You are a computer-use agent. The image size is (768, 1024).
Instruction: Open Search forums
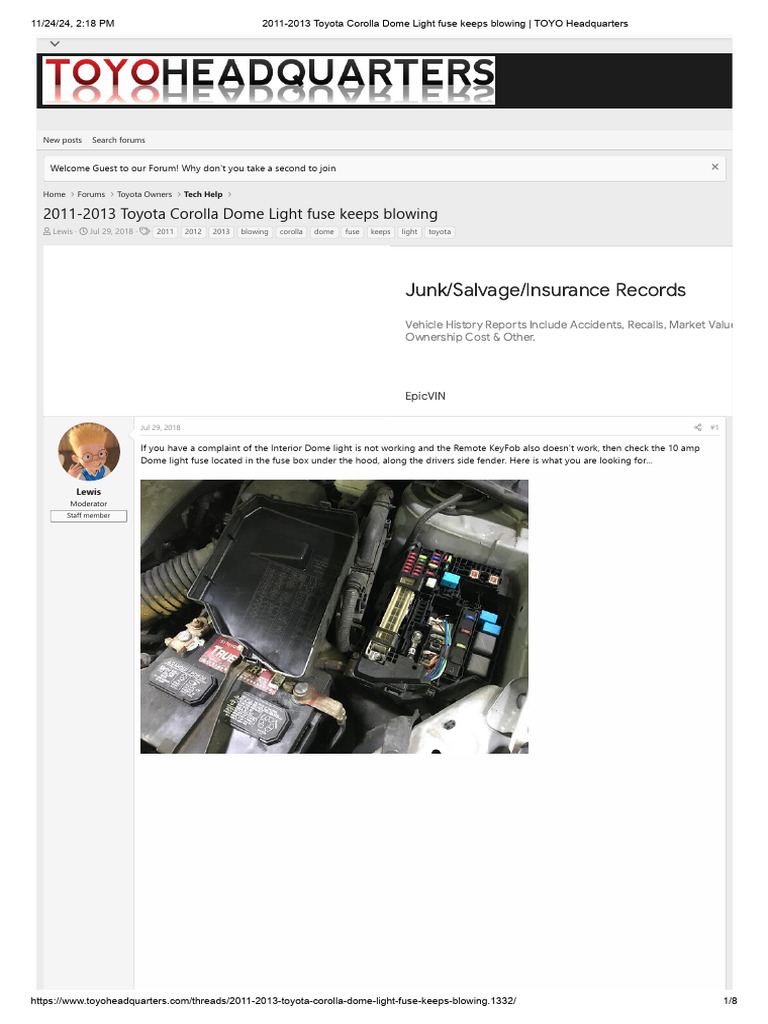(118, 140)
